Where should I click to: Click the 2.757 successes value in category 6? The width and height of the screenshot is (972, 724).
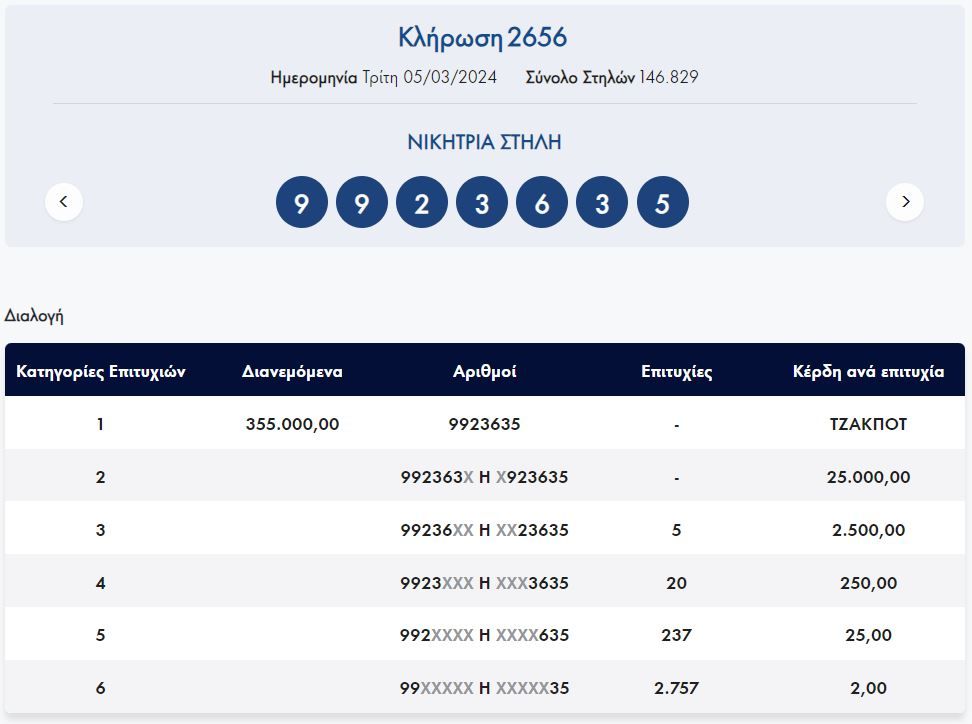pyautogui.click(x=676, y=688)
